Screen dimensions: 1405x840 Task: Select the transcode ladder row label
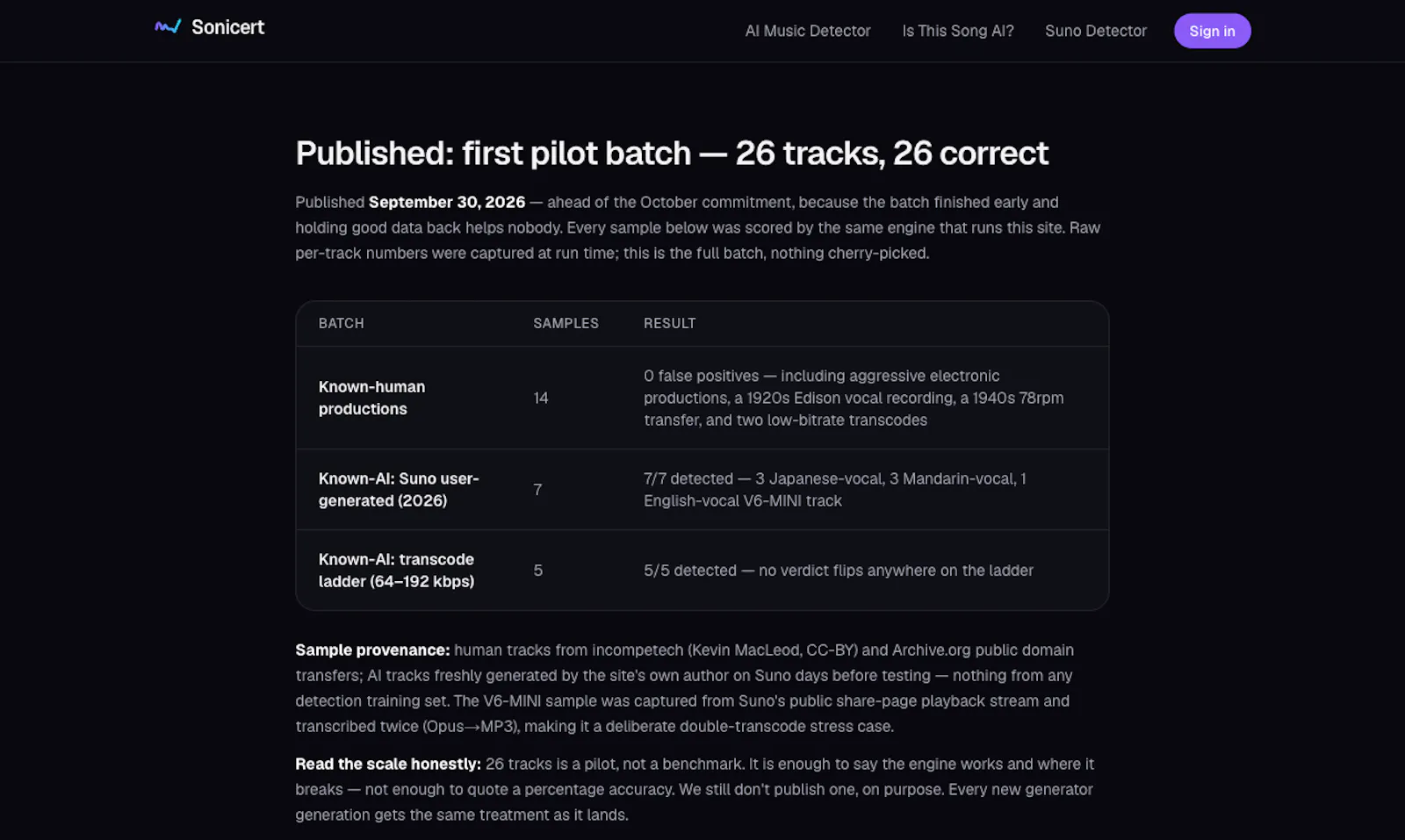coord(397,571)
